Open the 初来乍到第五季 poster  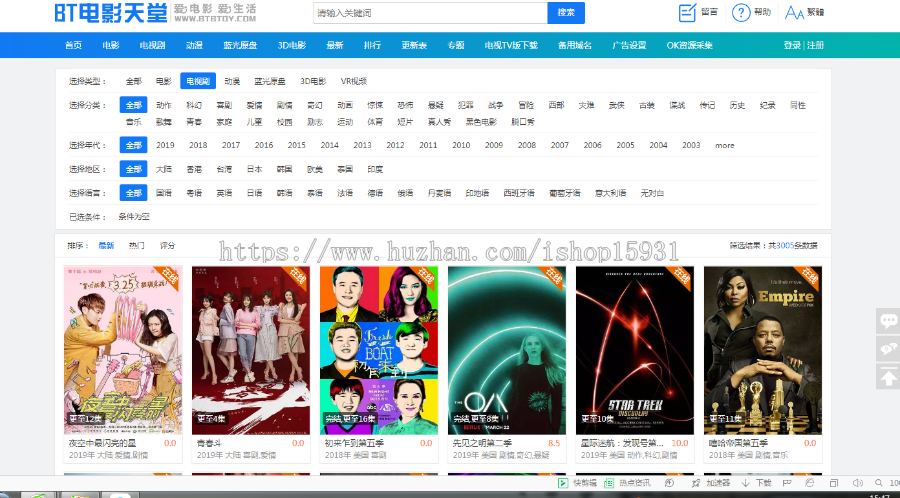pos(379,350)
